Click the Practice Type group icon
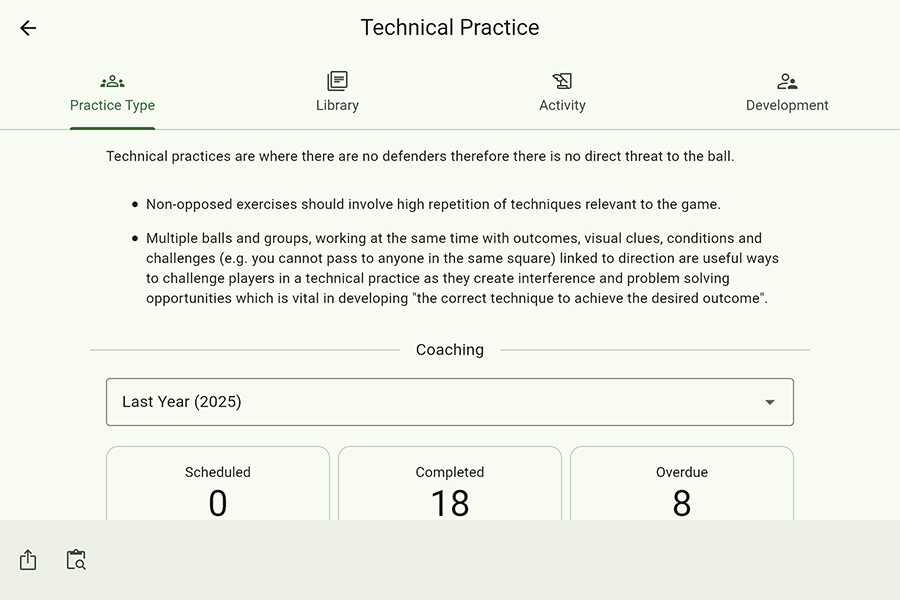The height and width of the screenshot is (600, 900). tap(112, 81)
